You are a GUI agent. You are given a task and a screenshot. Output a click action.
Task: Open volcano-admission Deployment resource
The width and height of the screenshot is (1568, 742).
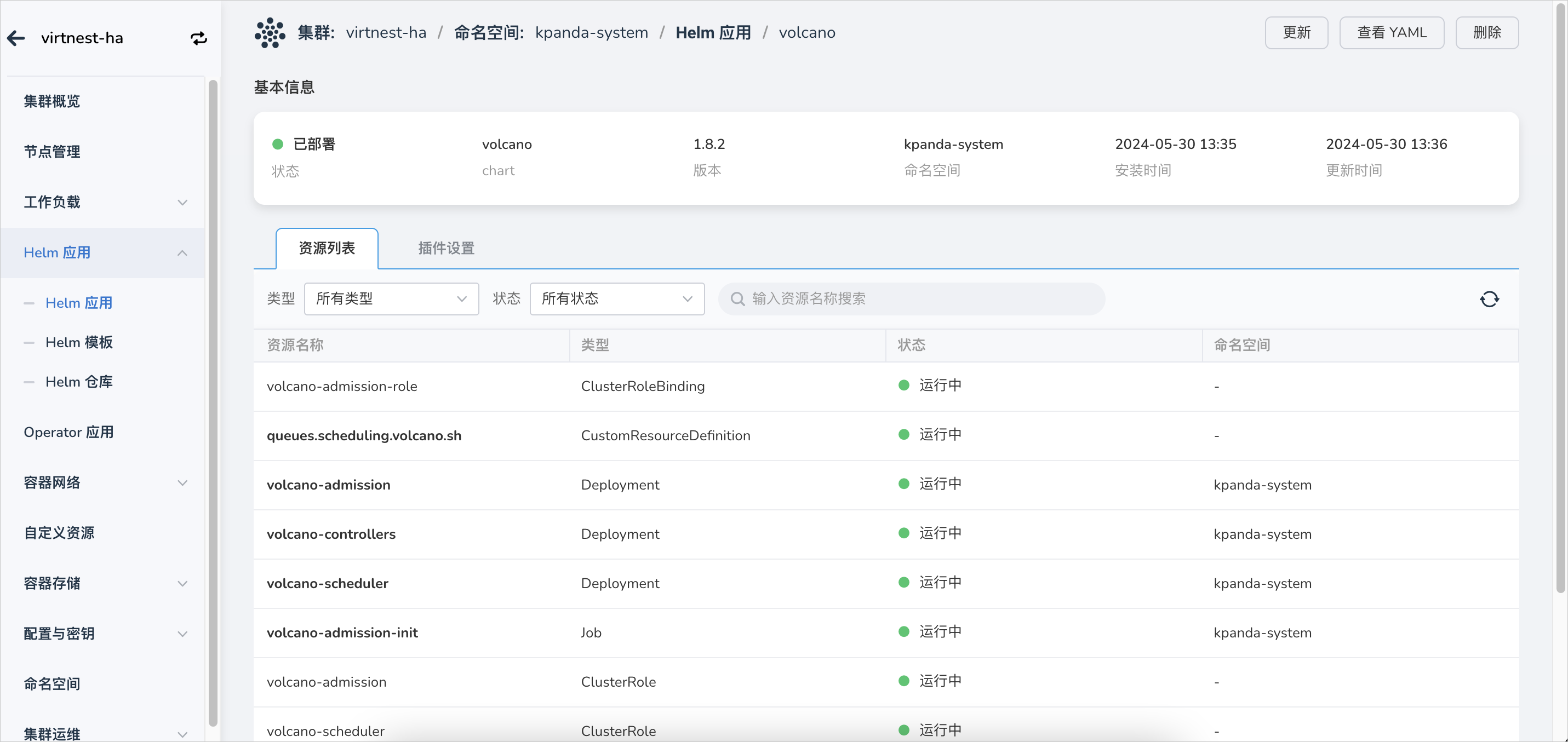point(329,485)
